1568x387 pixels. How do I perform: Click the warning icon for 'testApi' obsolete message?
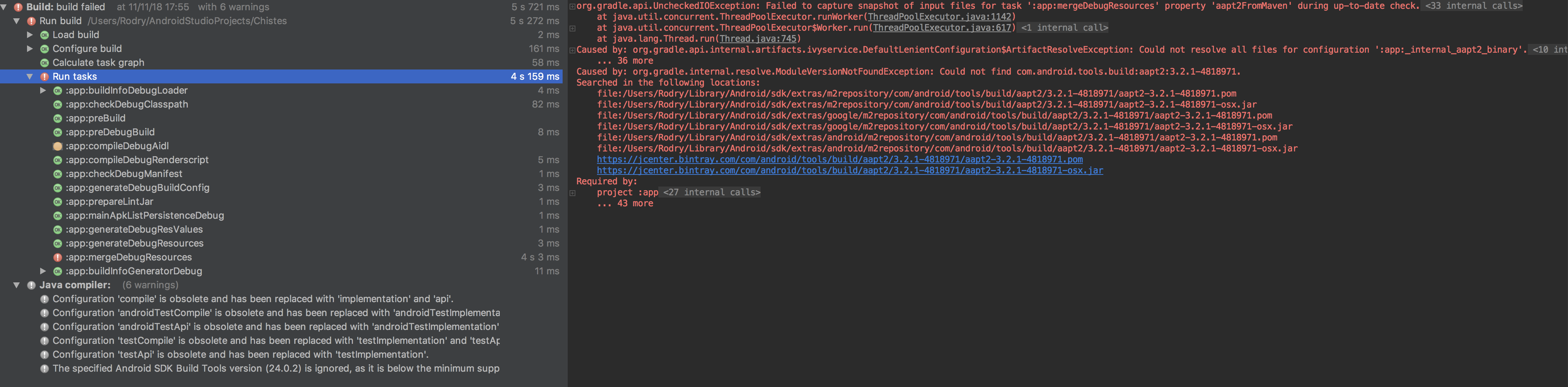[x=45, y=355]
